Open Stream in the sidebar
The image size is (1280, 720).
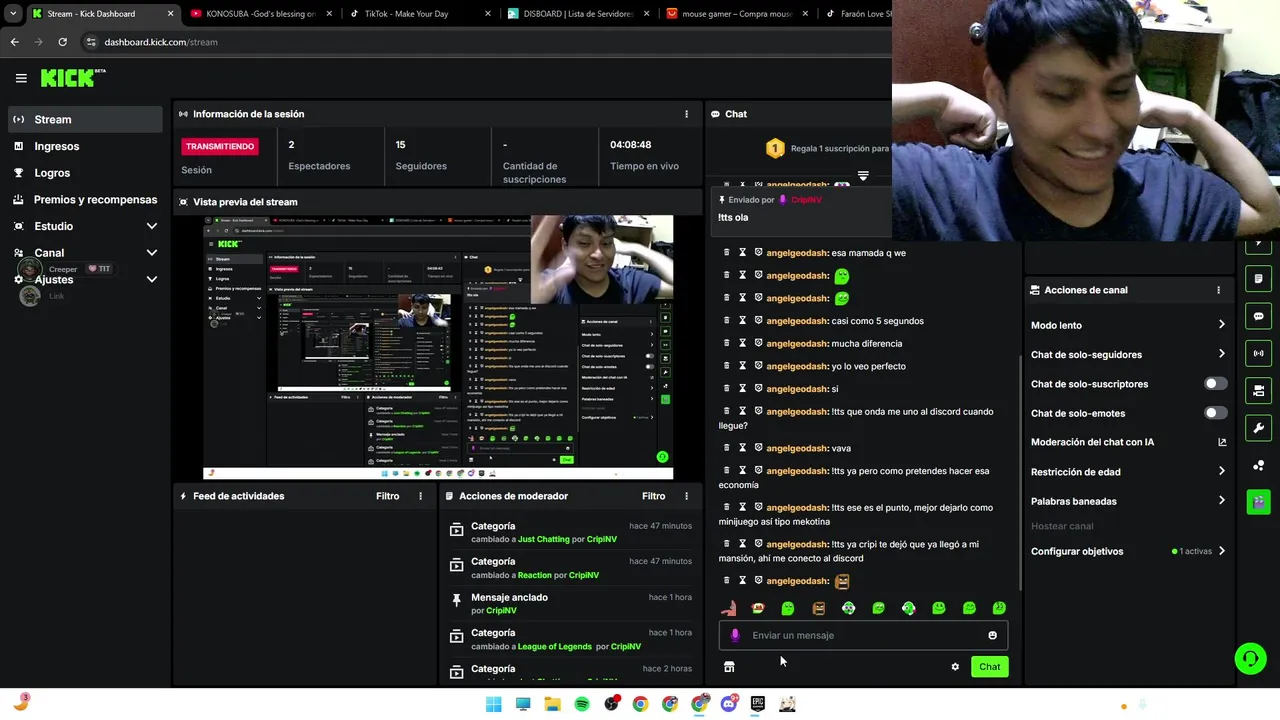85,119
